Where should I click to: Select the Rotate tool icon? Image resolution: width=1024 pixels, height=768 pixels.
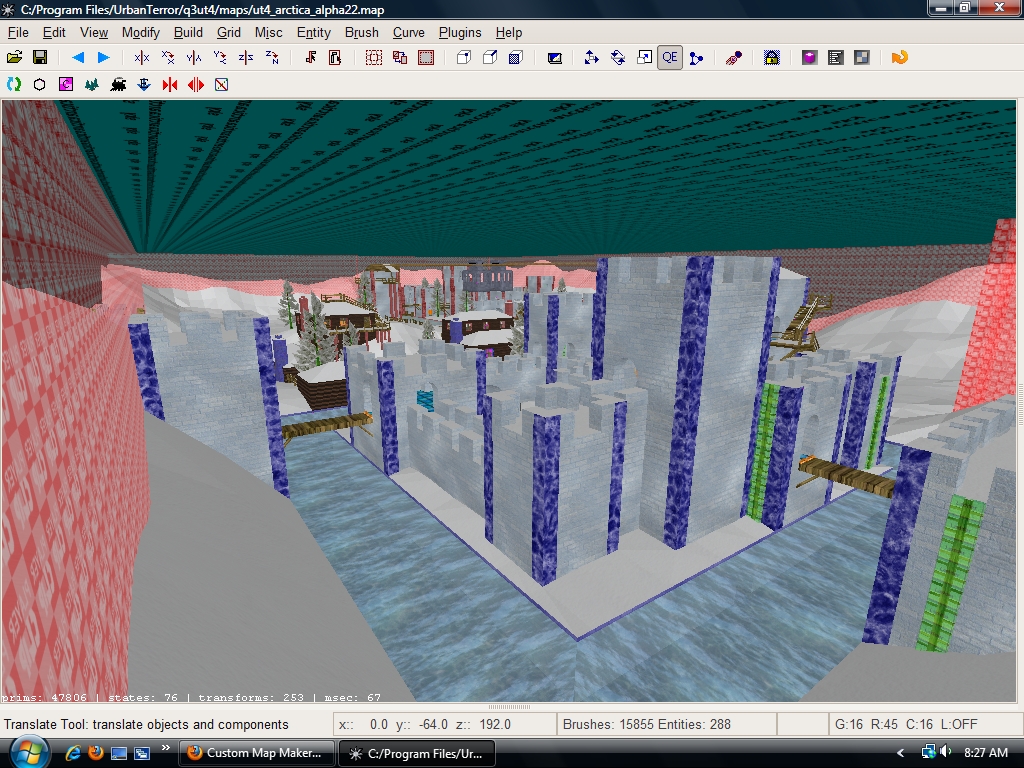point(618,58)
